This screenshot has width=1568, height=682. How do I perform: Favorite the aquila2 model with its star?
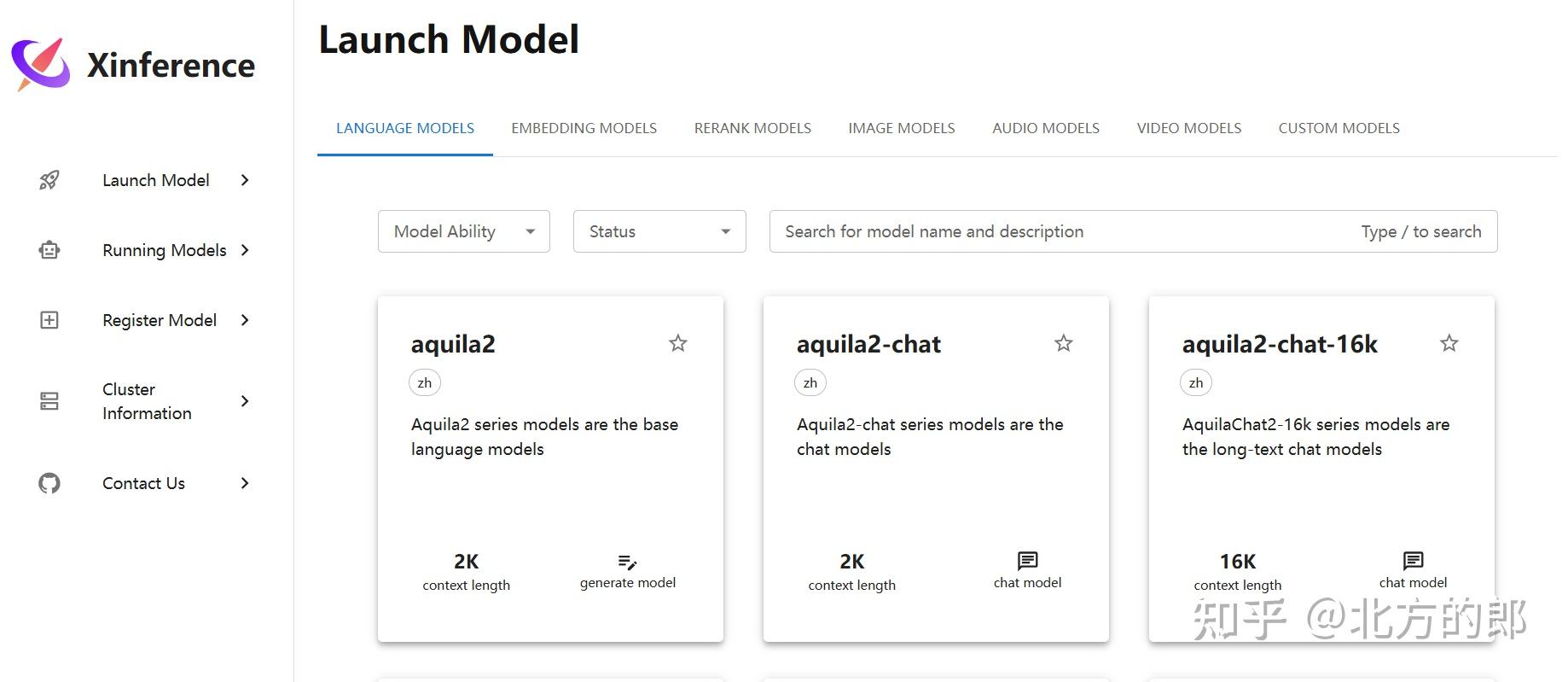pyautogui.click(x=677, y=343)
